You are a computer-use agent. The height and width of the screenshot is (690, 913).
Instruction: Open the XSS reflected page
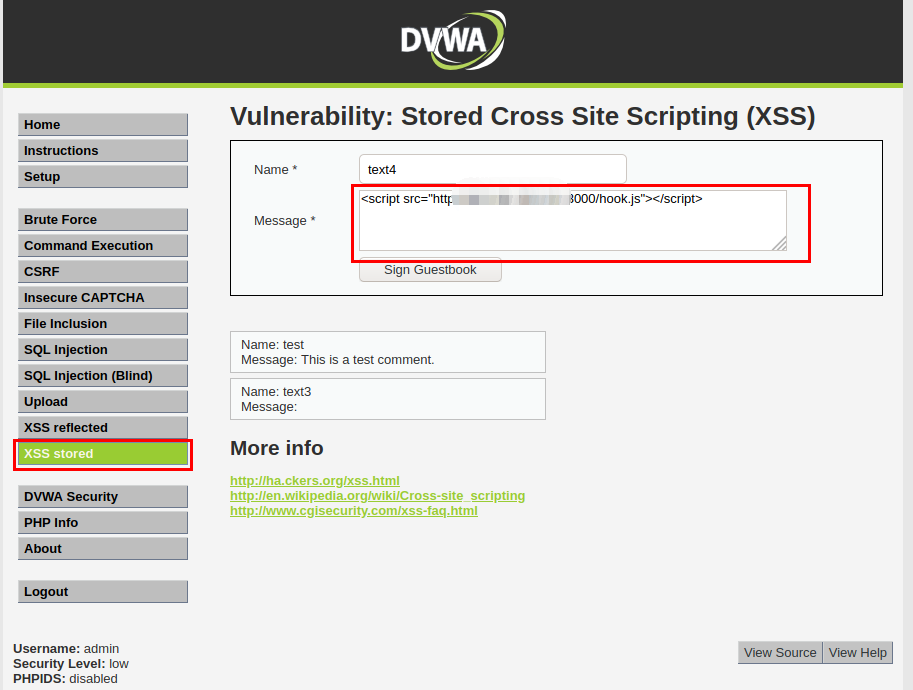click(102, 427)
